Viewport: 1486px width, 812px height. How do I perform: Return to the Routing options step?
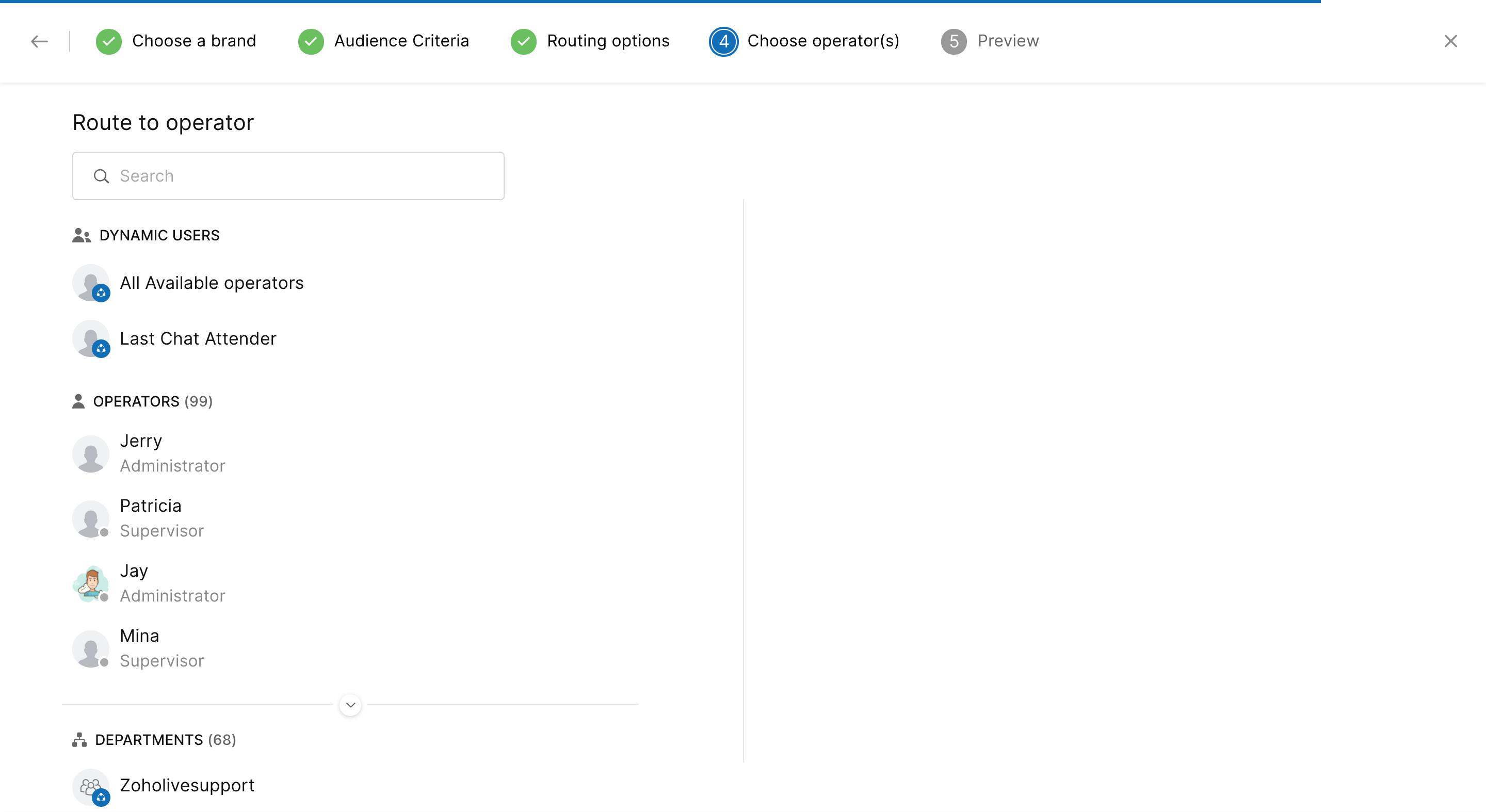click(607, 41)
